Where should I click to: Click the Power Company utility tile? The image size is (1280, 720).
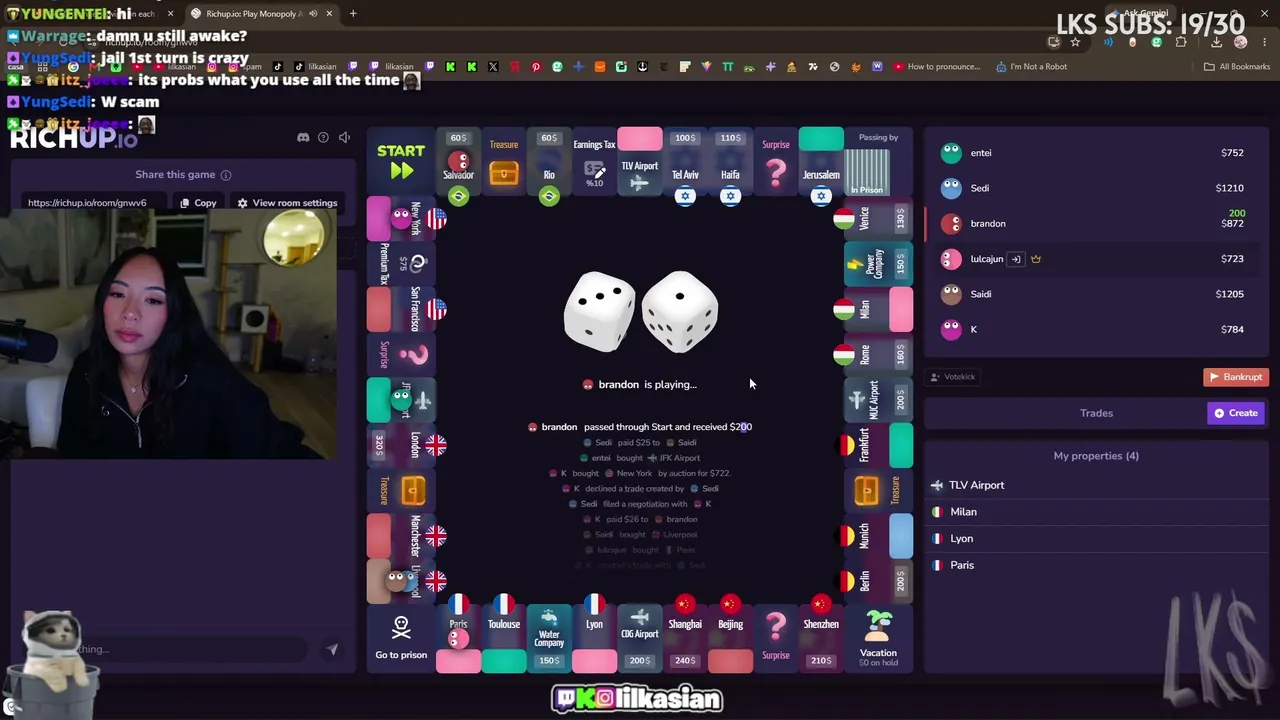pos(879,263)
